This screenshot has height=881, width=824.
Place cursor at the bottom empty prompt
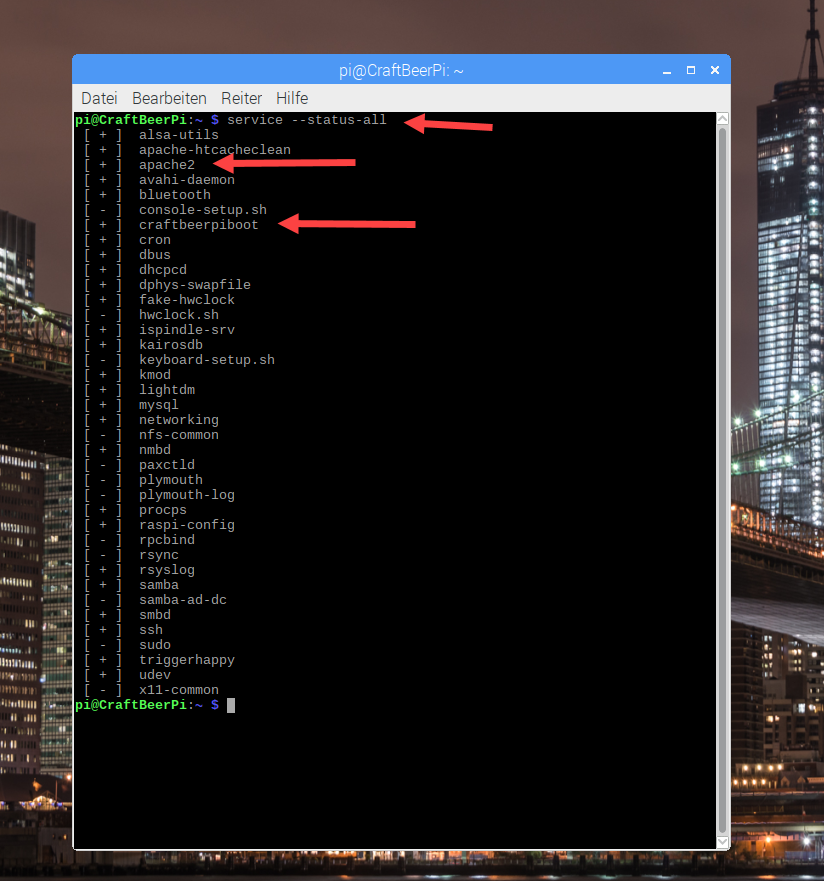click(x=231, y=705)
